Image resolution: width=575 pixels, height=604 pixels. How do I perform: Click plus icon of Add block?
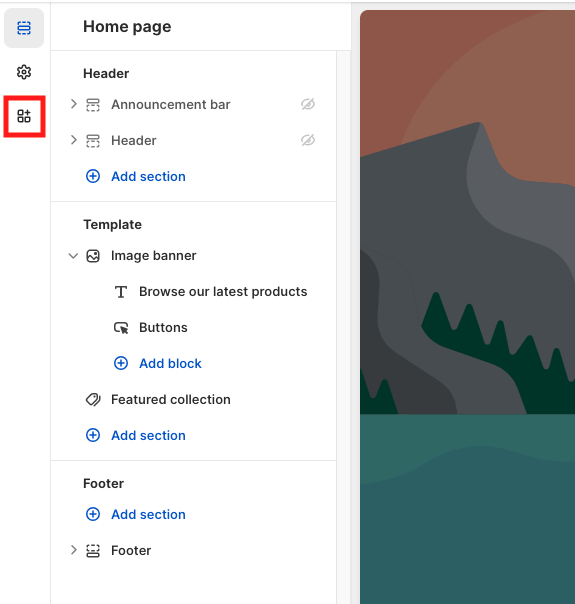tap(121, 363)
